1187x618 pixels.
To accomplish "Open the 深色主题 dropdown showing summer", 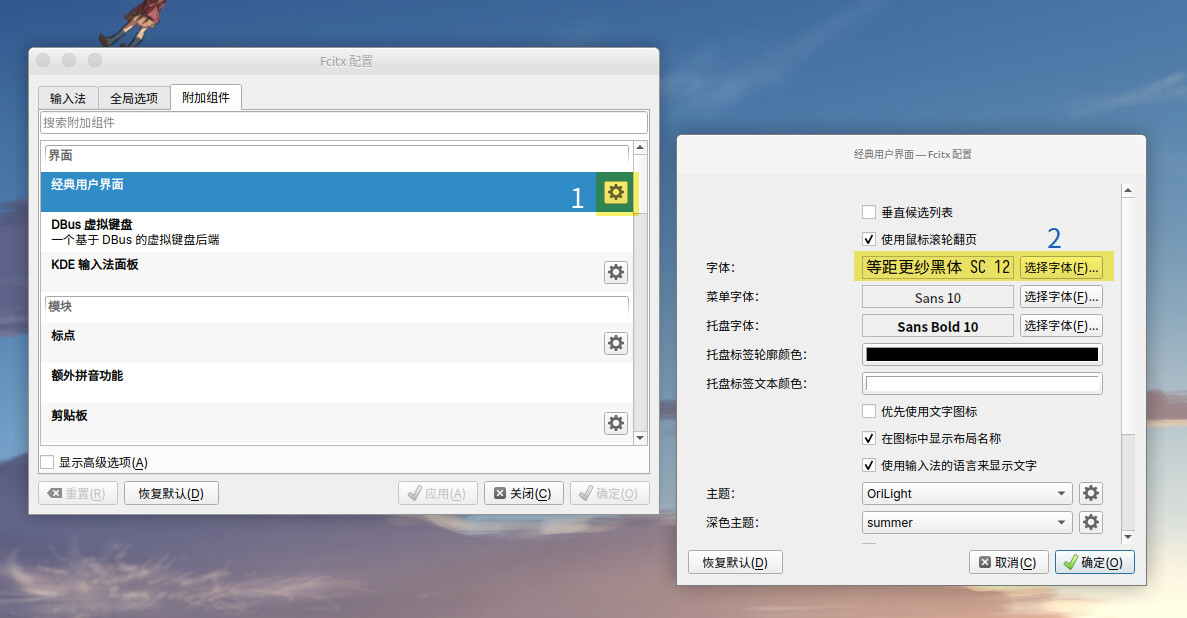I will click(967, 523).
